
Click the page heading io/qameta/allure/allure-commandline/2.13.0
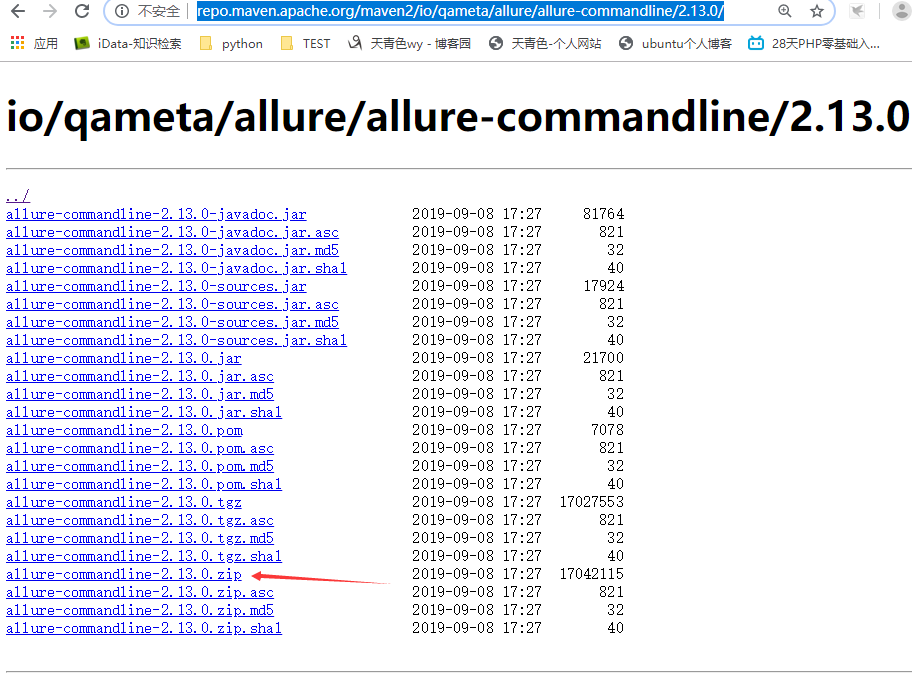pos(457,117)
